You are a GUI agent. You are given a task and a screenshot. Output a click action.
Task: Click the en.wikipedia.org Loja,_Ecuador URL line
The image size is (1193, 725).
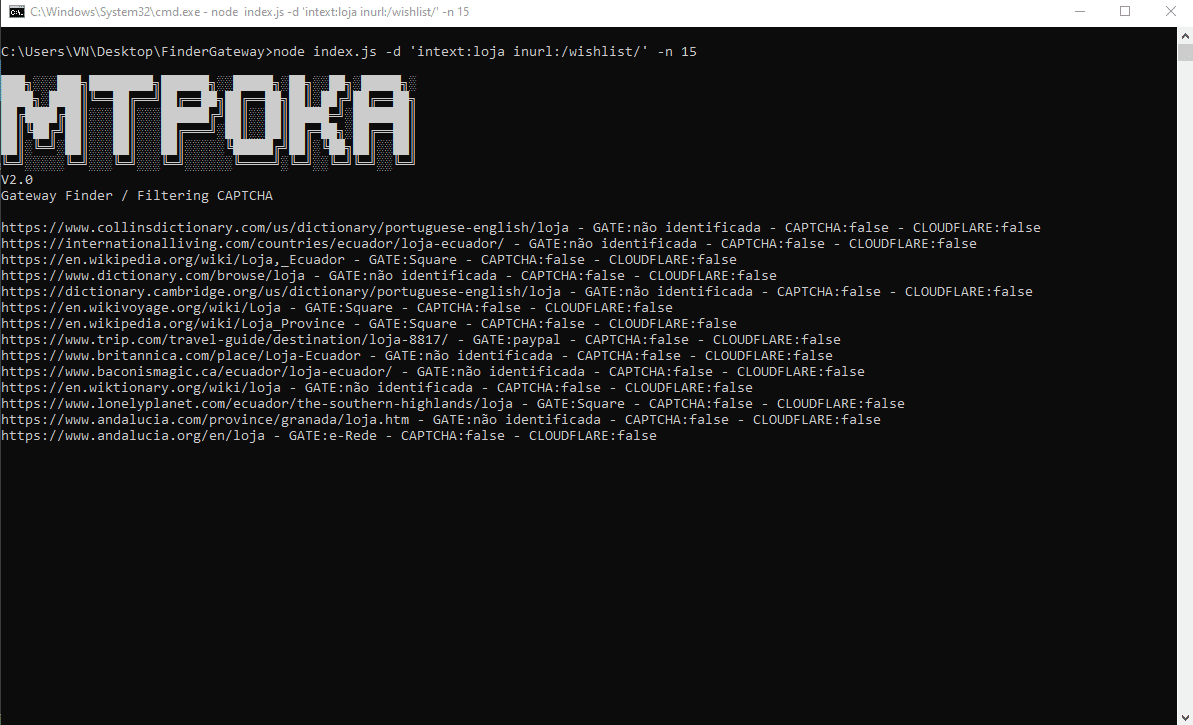point(368,259)
